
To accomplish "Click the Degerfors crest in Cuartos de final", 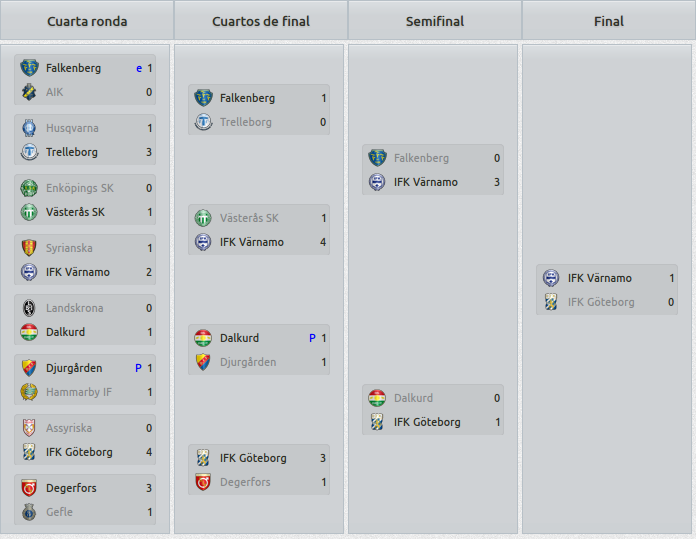I will (x=203, y=482).
